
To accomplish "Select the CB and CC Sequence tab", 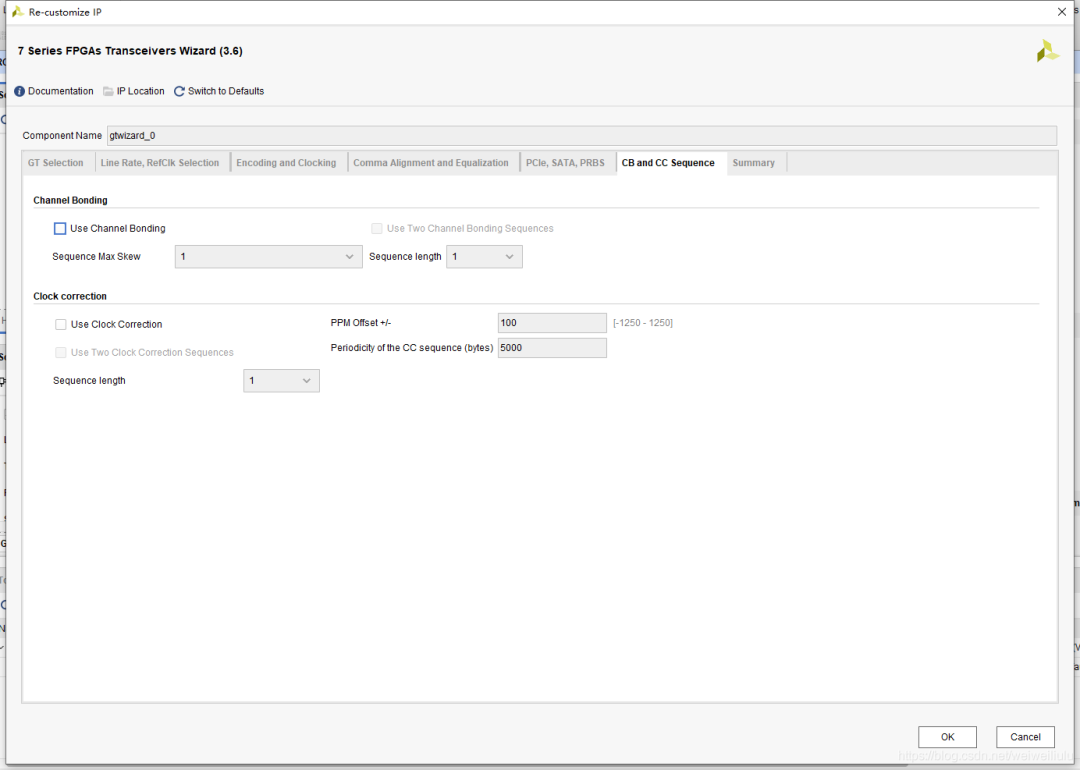I will 668,163.
